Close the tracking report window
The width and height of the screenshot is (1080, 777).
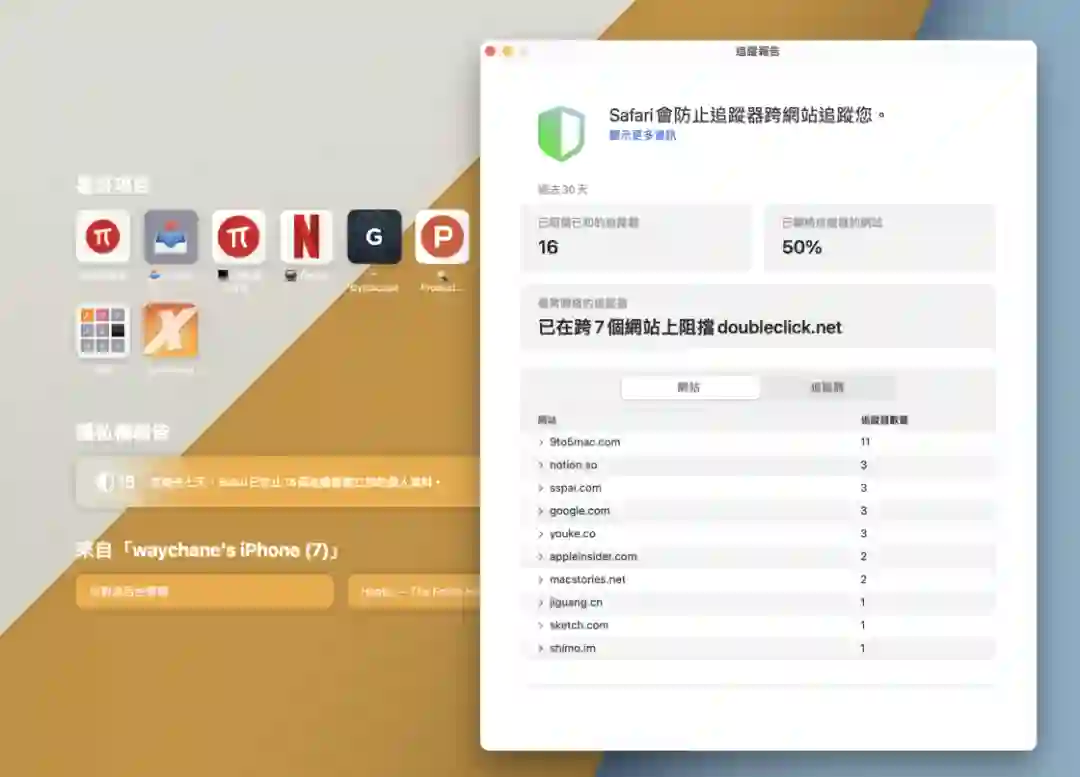click(x=490, y=51)
